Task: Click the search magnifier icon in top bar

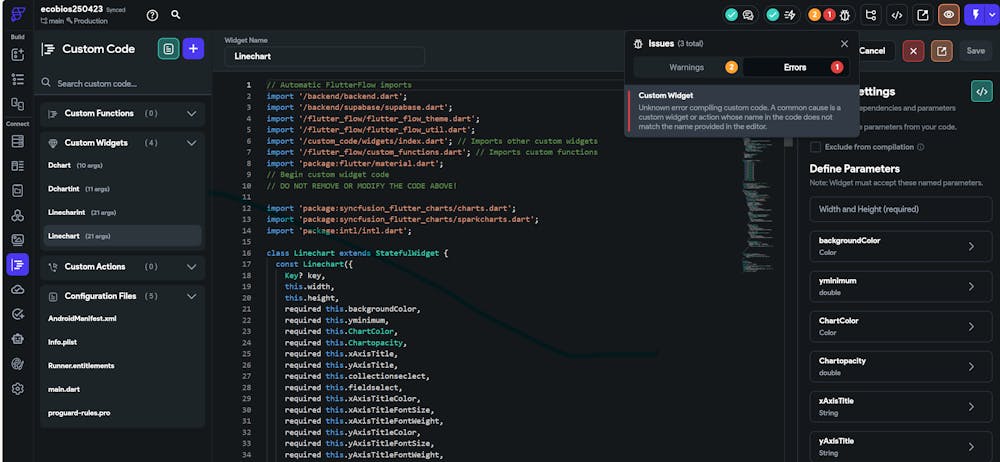Action: point(176,15)
